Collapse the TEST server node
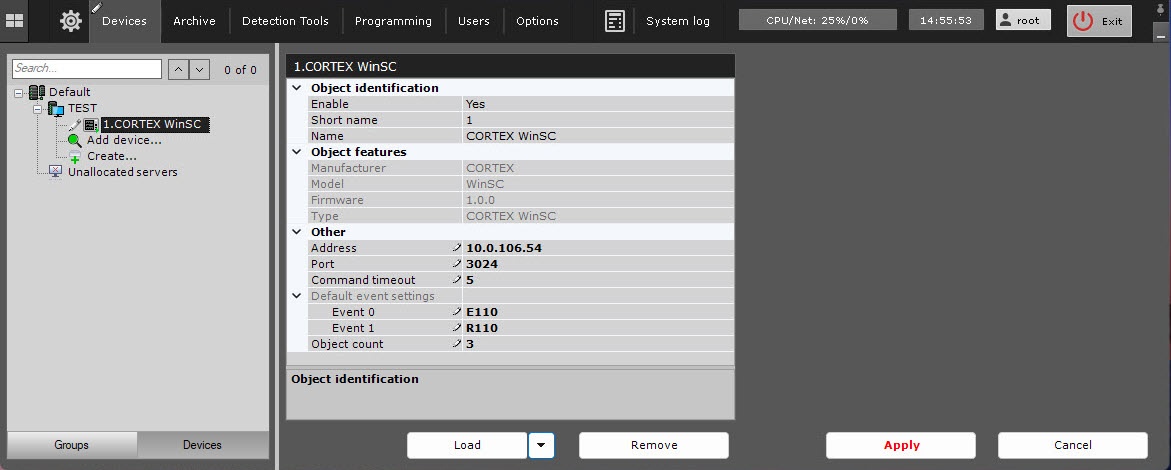This screenshot has width=1171, height=470. [x=38, y=108]
